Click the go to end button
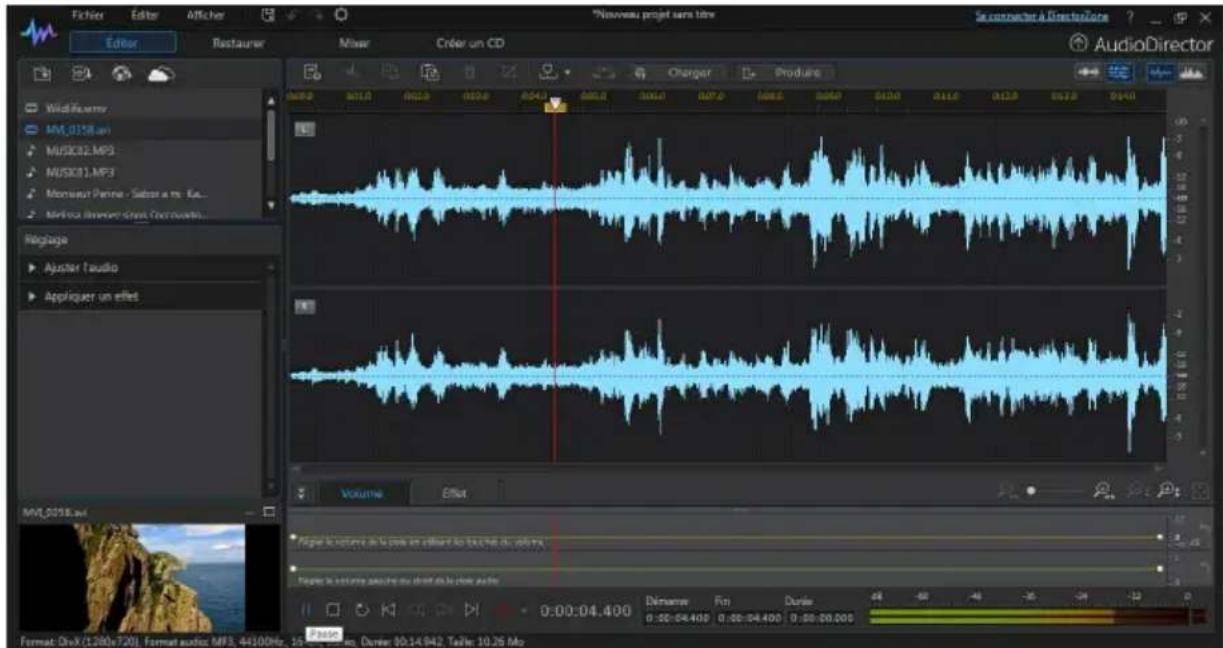The width and height of the screenshot is (1223, 648). pyautogui.click(x=470, y=609)
